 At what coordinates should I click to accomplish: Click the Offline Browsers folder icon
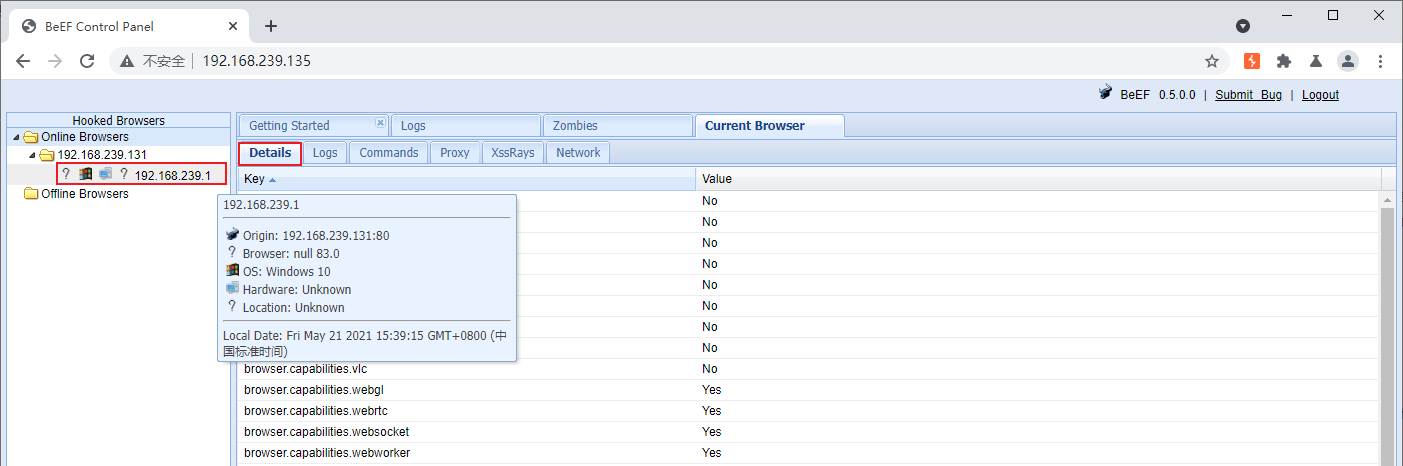[x=31, y=194]
